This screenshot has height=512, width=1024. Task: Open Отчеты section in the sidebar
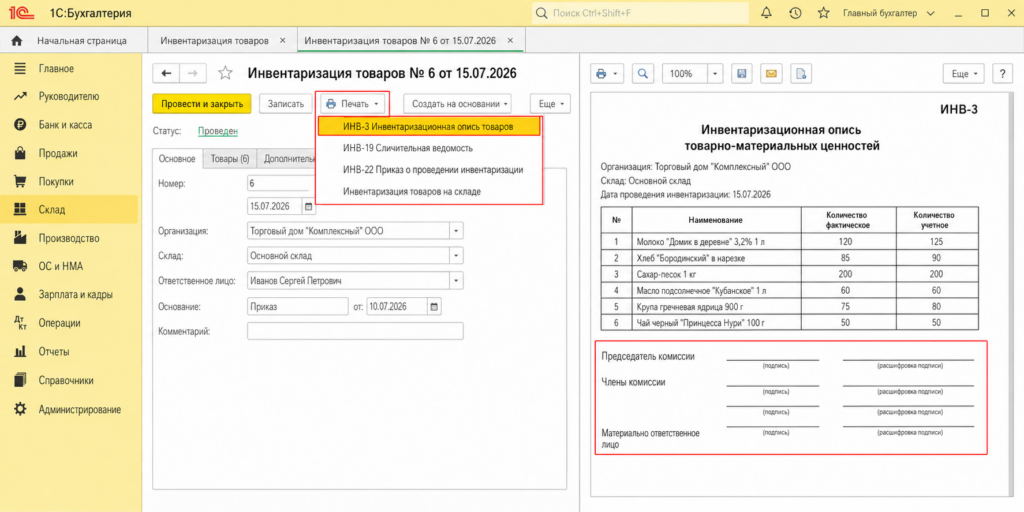point(54,352)
